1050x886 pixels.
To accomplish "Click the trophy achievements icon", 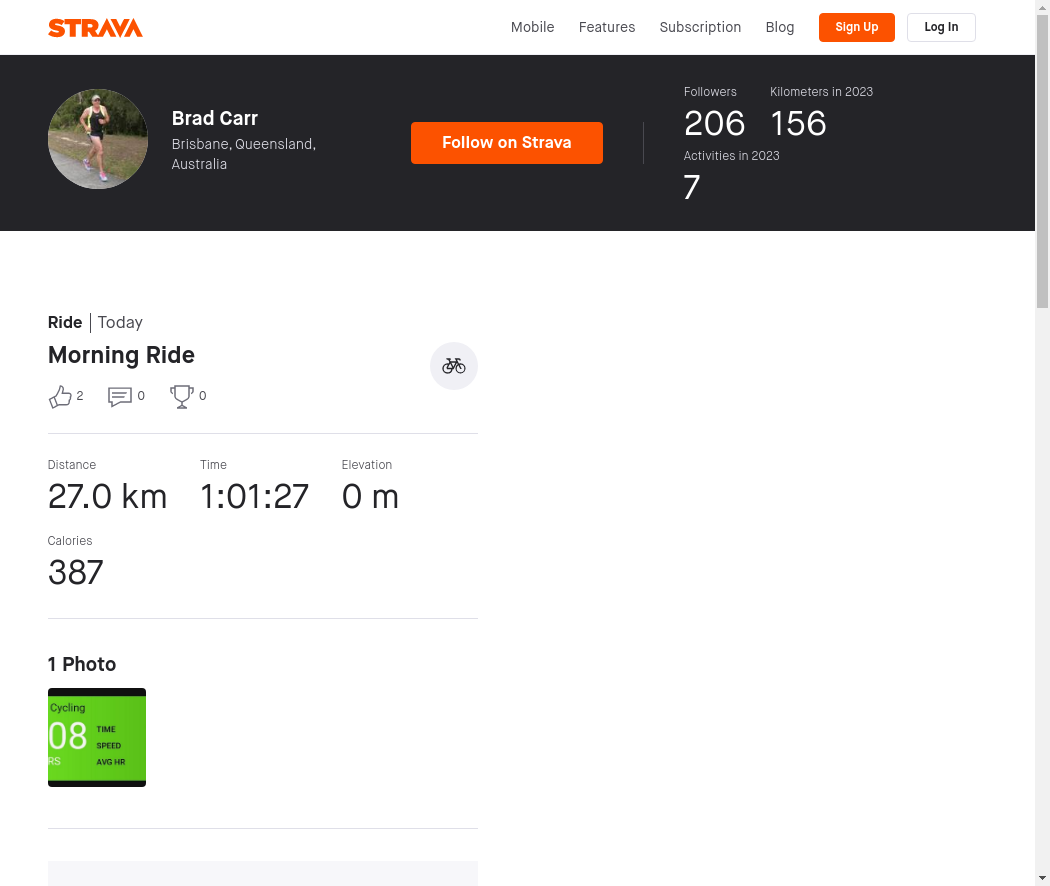I will click(181, 396).
